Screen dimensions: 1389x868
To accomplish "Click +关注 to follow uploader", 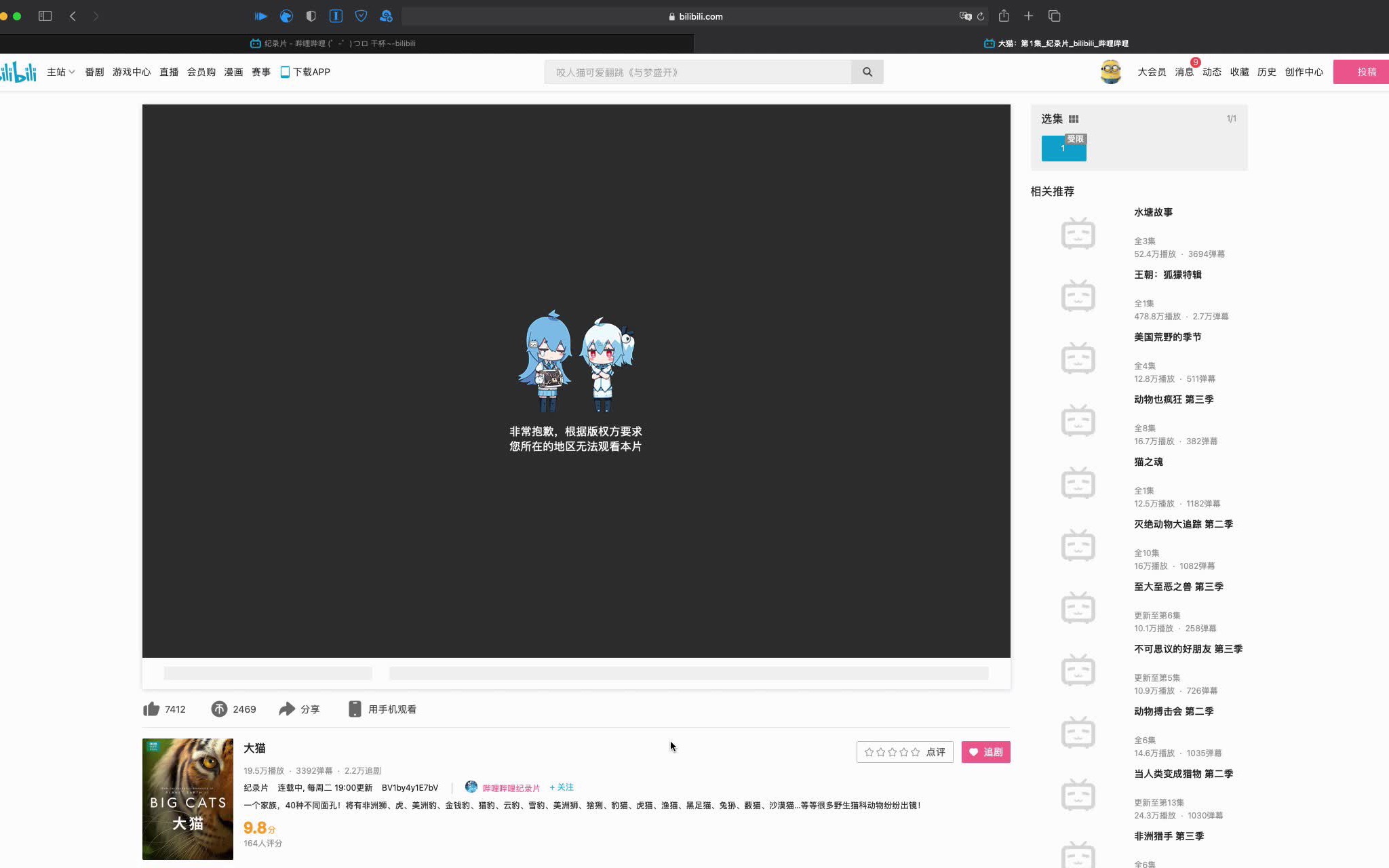I will point(562,787).
